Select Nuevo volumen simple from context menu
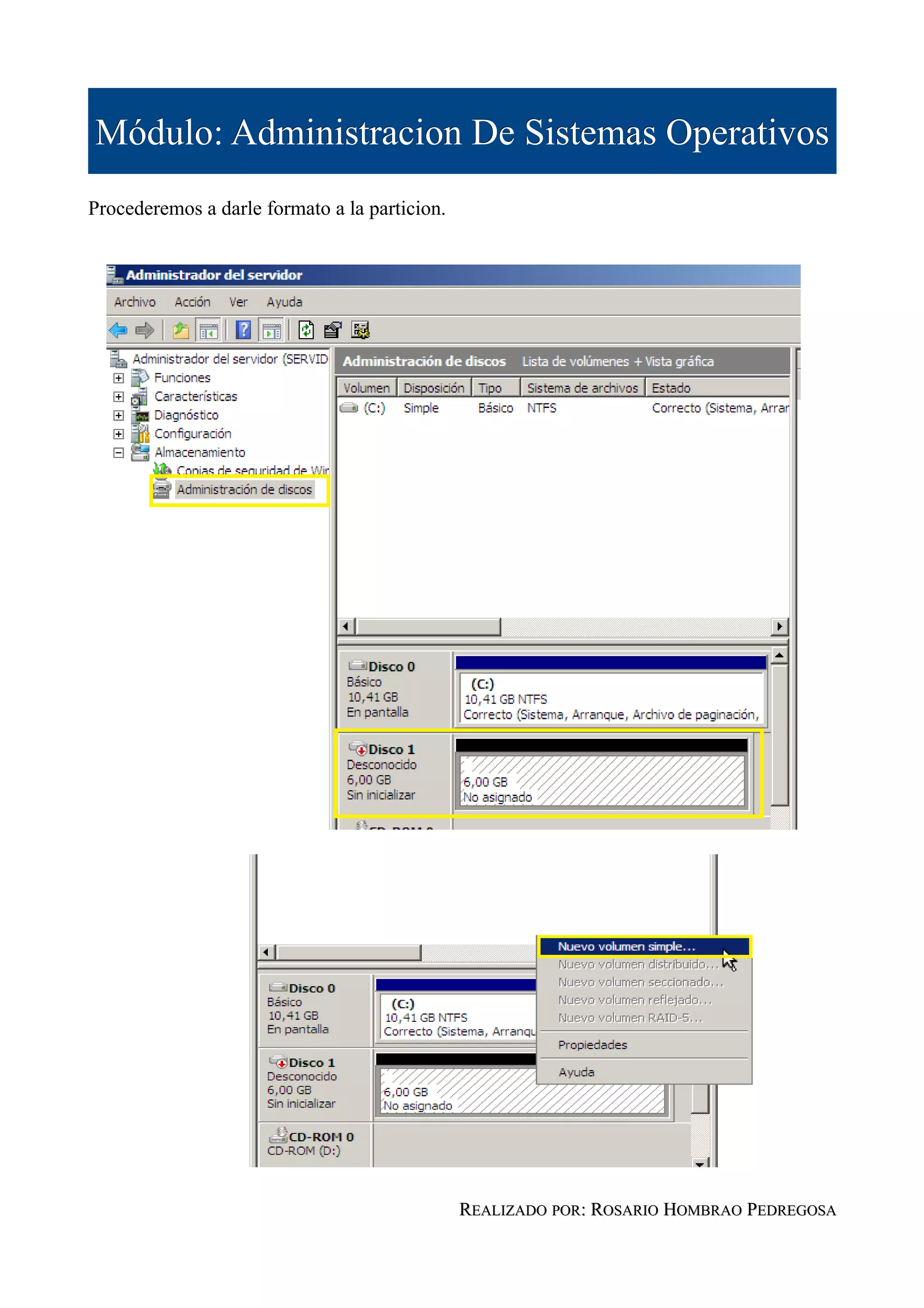Viewport: 924px width, 1308px height. tap(626, 946)
